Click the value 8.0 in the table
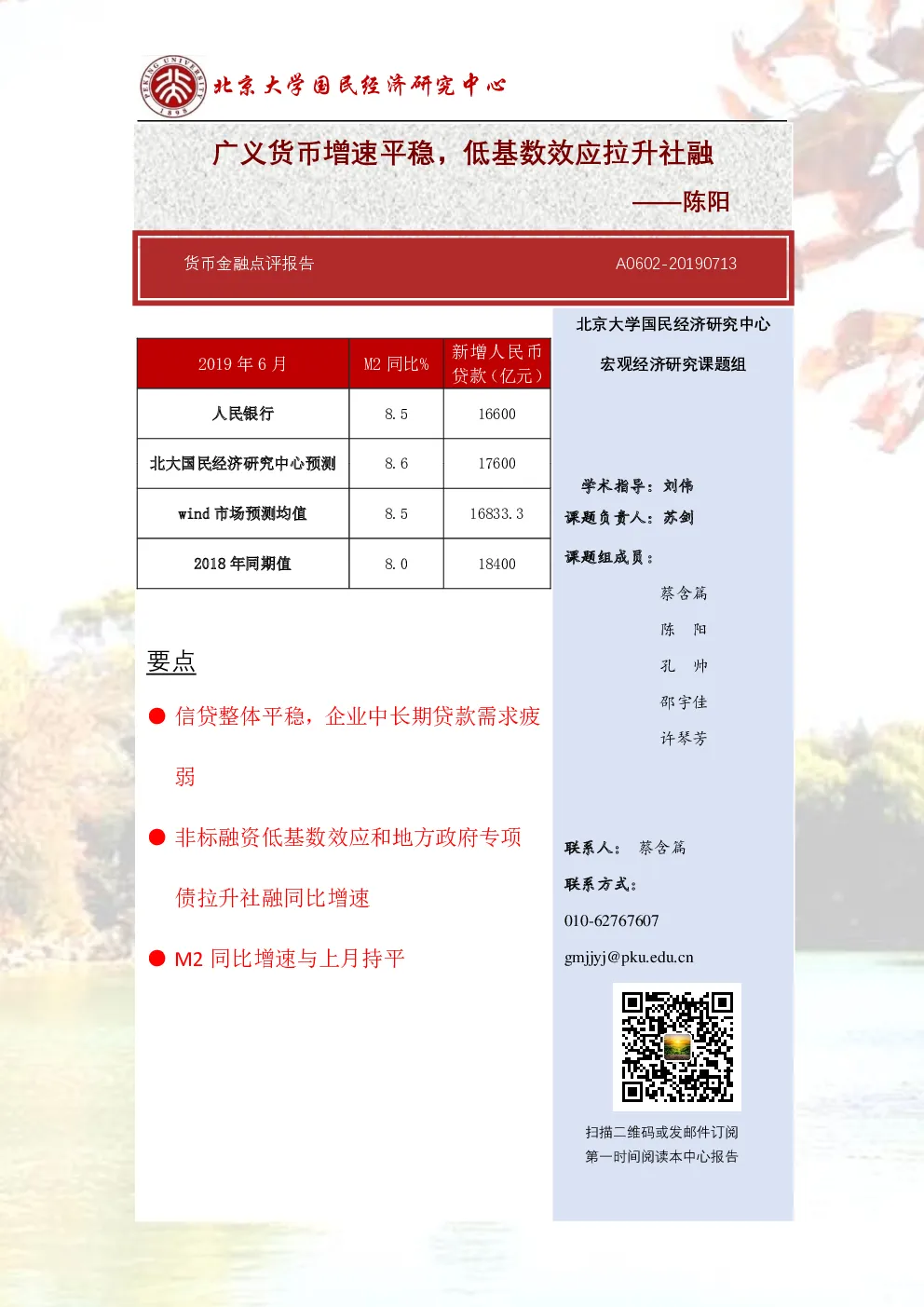This screenshot has width=924, height=1307. point(396,565)
